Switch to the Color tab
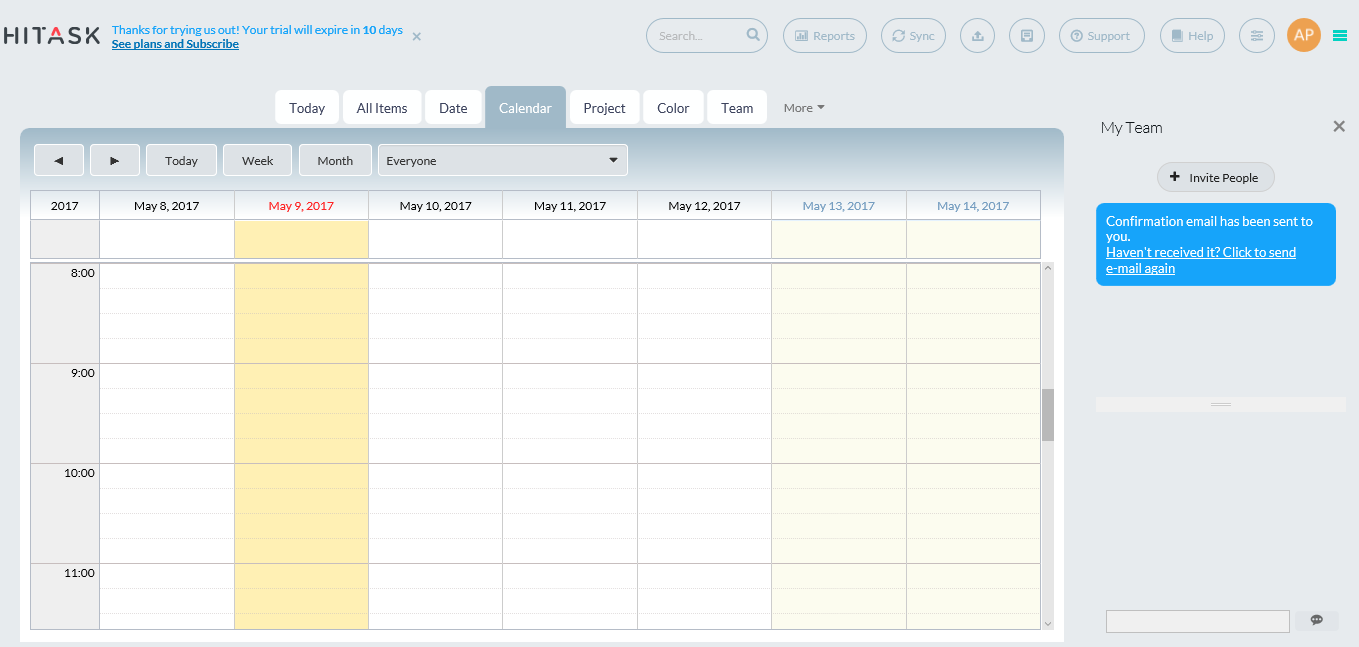Screen dimensions: 1359x647 click(673, 108)
